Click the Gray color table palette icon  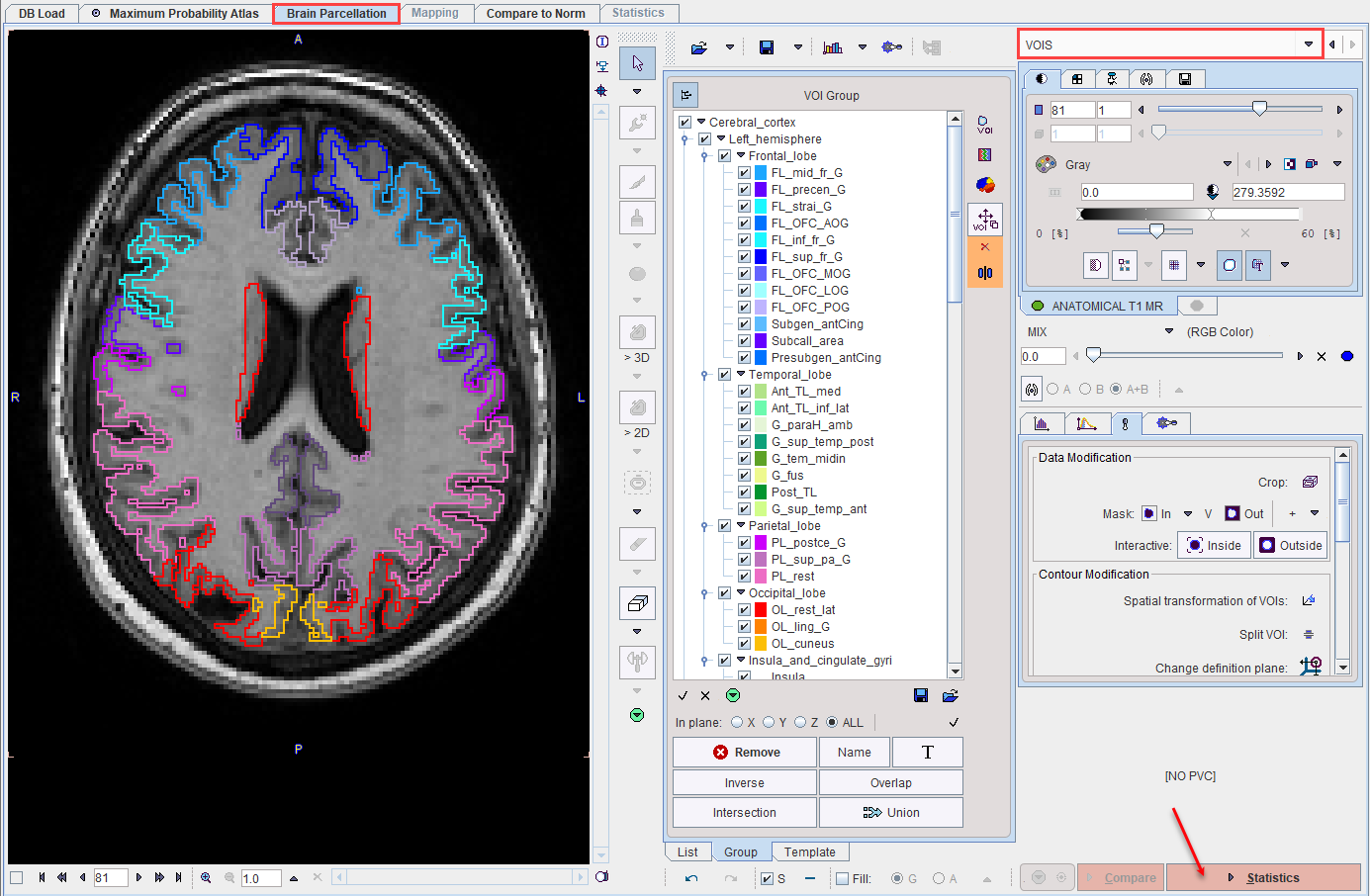pyautogui.click(x=1046, y=164)
